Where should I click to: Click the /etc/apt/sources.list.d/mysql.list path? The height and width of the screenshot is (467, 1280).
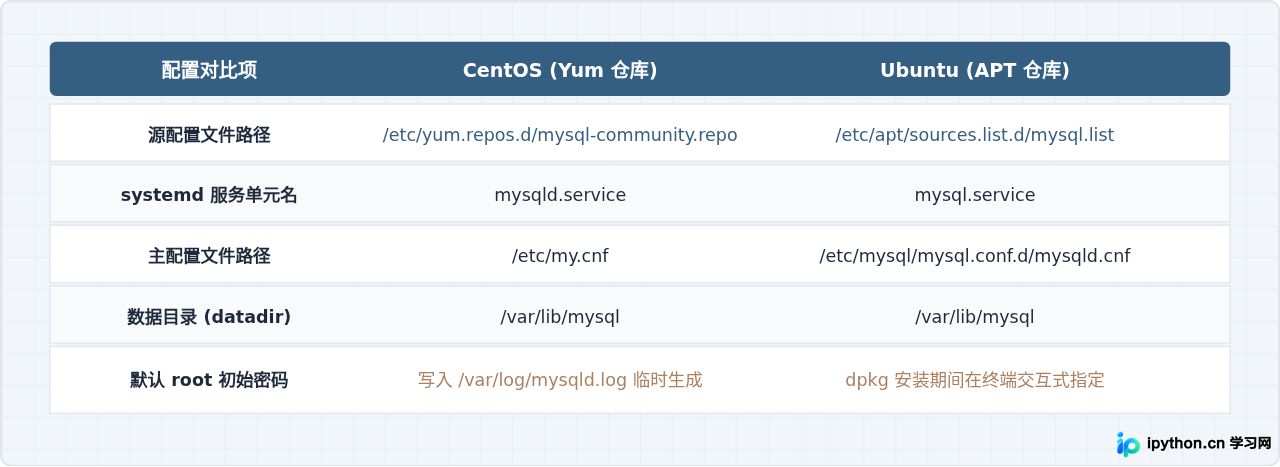(x=975, y=135)
